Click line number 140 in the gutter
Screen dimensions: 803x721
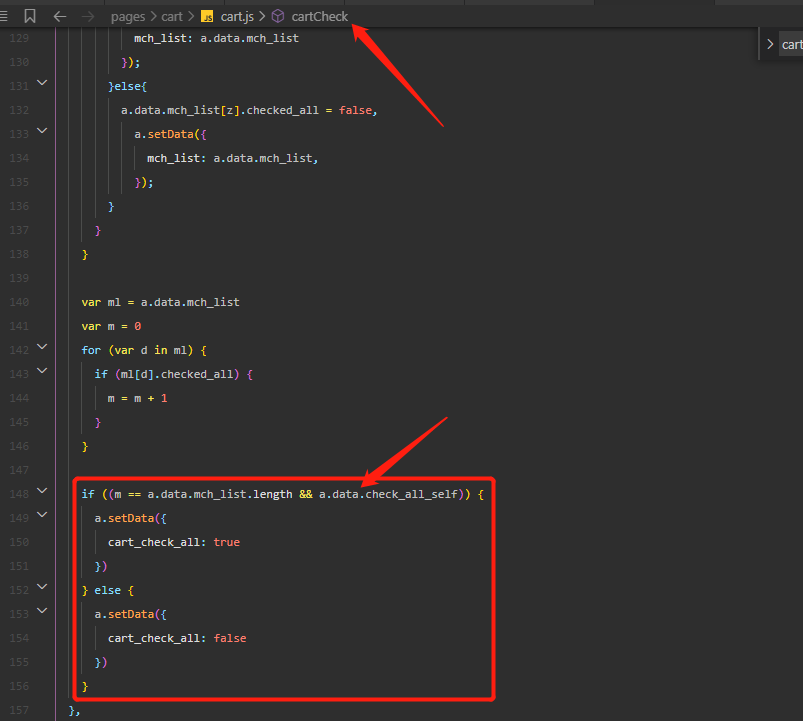[17, 302]
